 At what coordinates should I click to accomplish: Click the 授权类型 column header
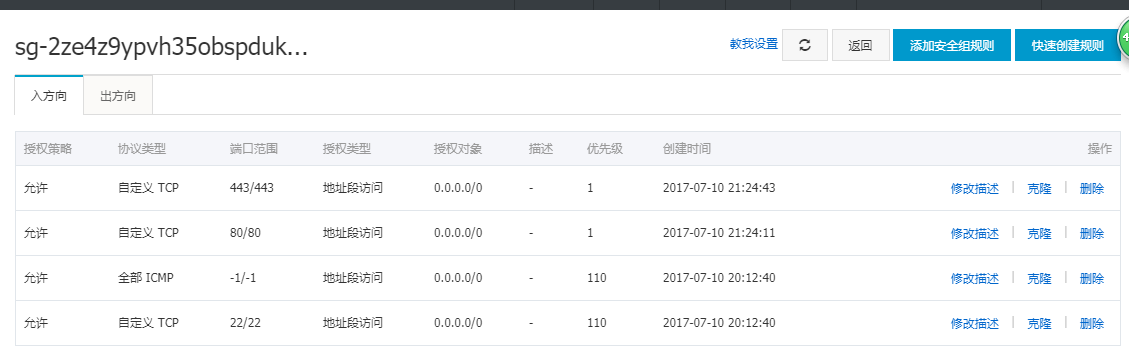pos(347,149)
